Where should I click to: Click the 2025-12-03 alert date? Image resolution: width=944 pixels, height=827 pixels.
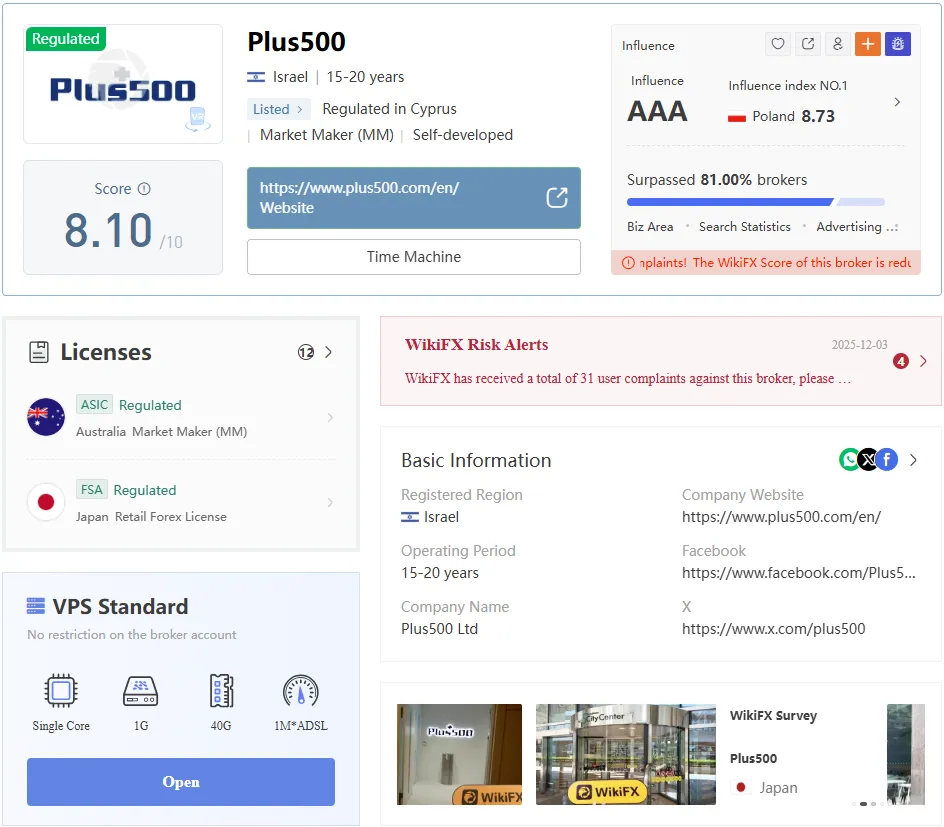pyautogui.click(x=859, y=345)
